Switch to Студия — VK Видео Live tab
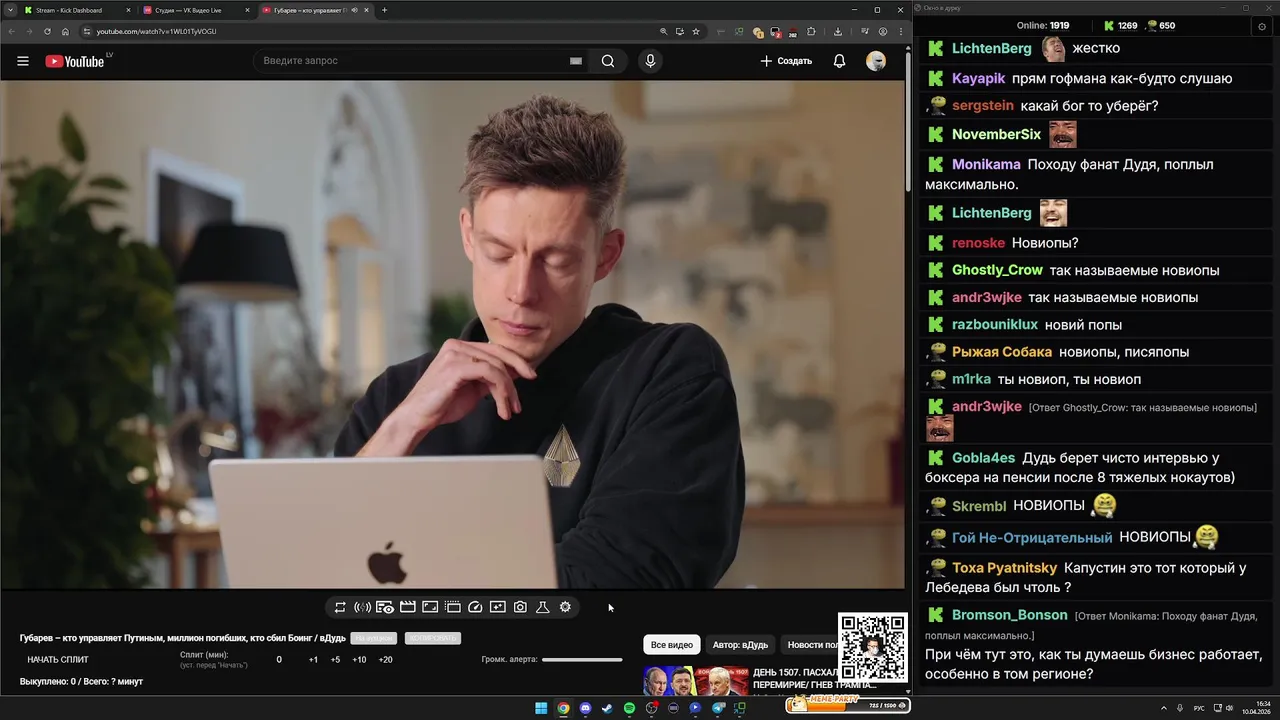Image resolution: width=1280 pixels, height=720 pixels. pos(196,10)
